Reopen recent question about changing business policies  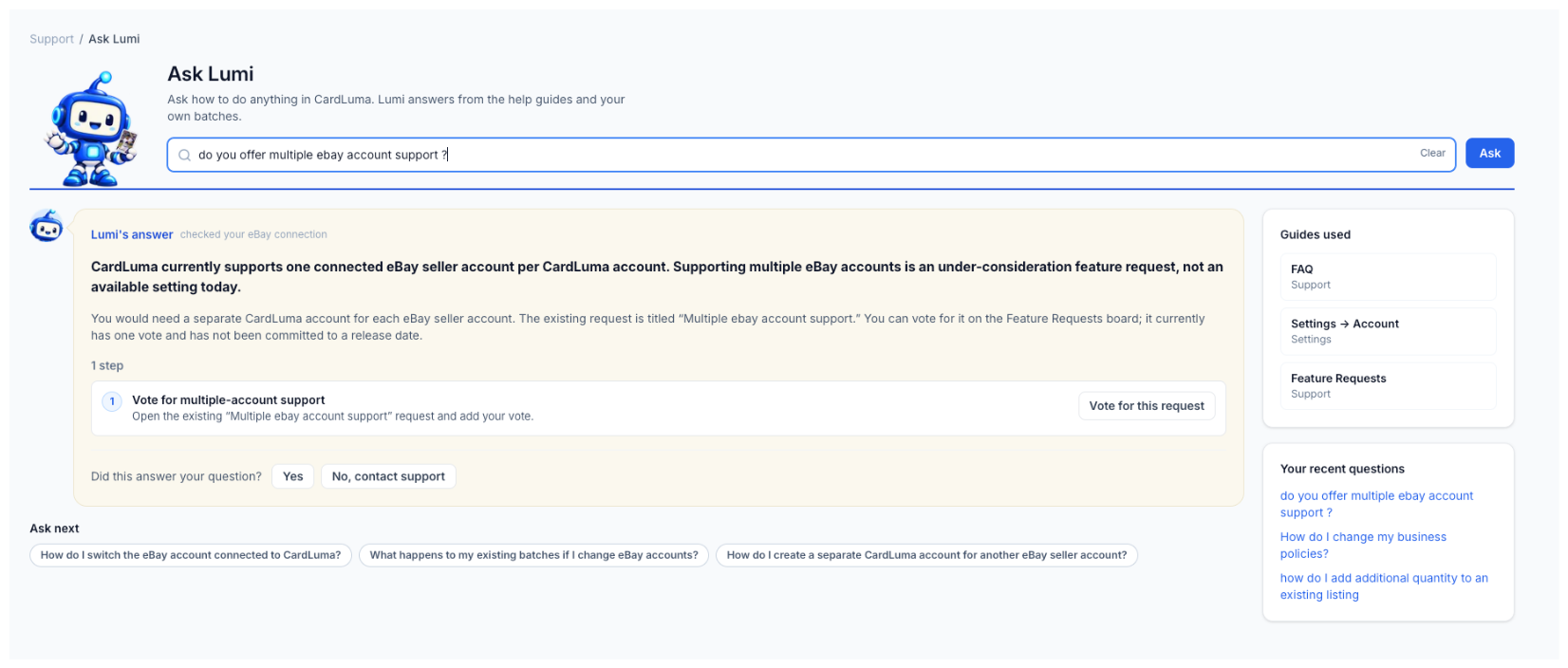[x=1363, y=545]
